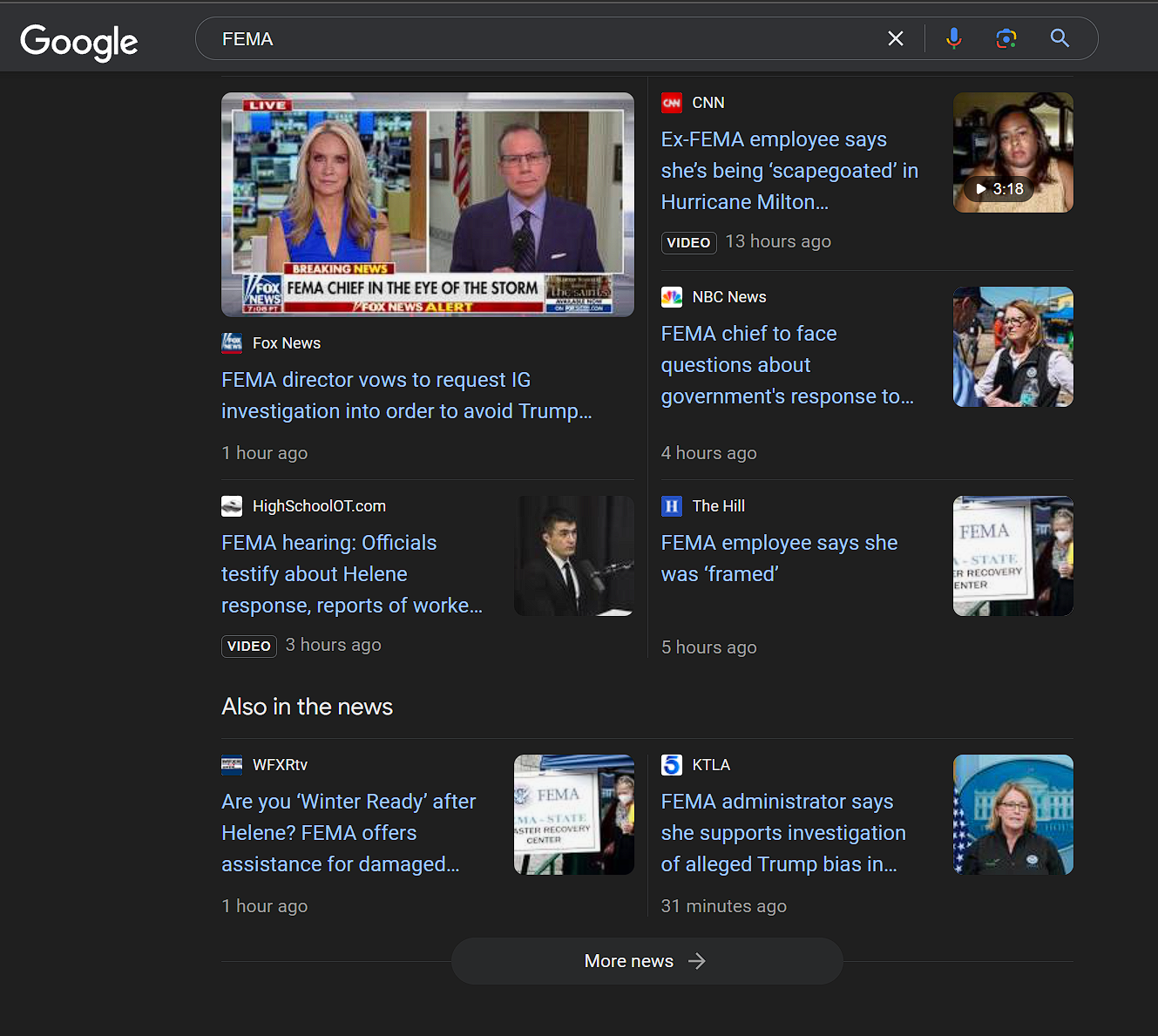
Task: Open the WFXRtv recovery center thumbnail
Action: pyautogui.click(x=574, y=815)
